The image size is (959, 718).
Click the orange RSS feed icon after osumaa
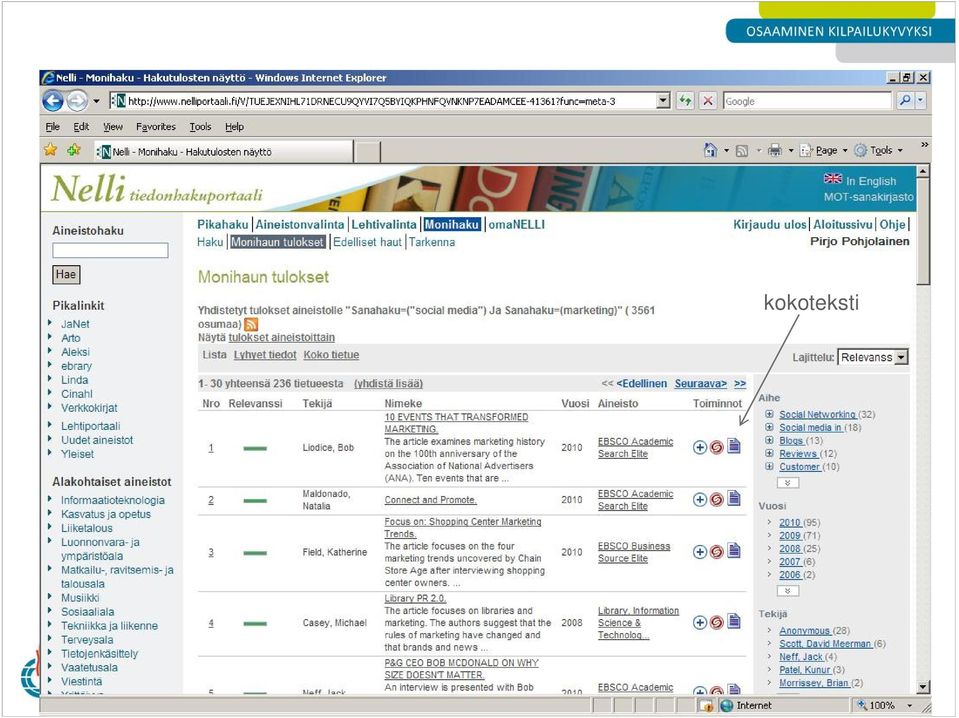tap(251, 324)
